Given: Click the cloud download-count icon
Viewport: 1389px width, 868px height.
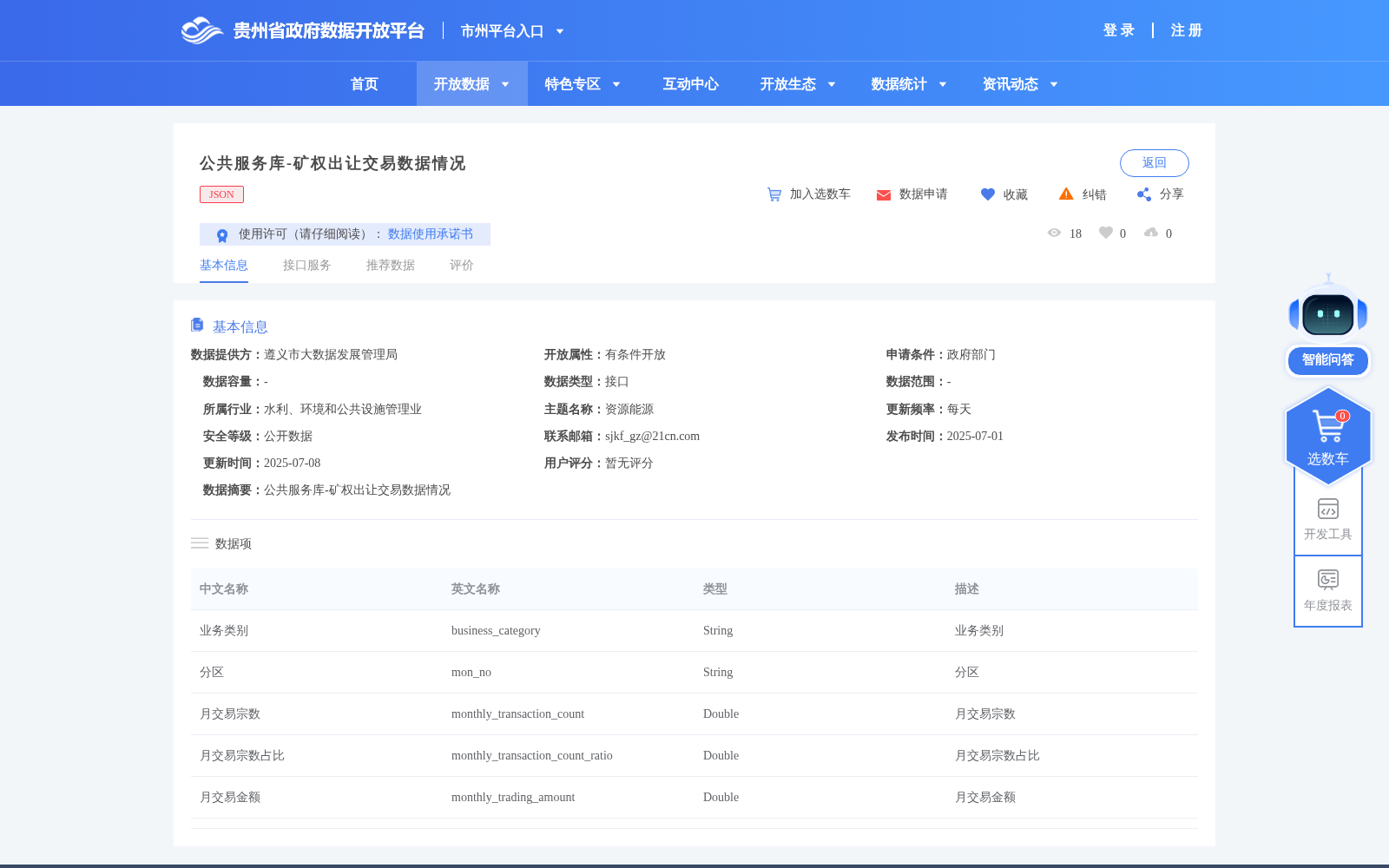Looking at the screenshot, I should [x=1151, y=233].
